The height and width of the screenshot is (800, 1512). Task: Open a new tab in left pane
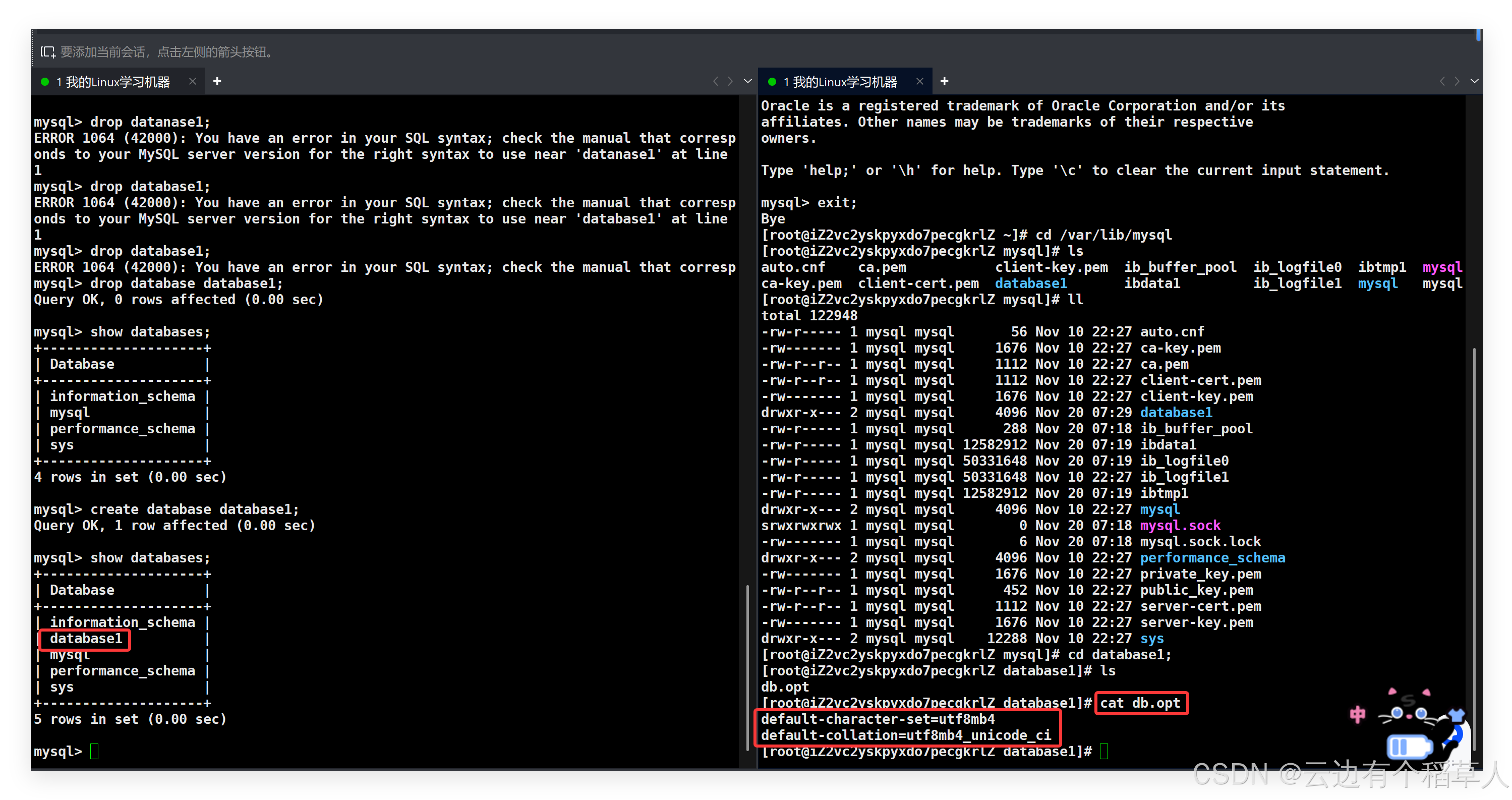coord(217,81)
